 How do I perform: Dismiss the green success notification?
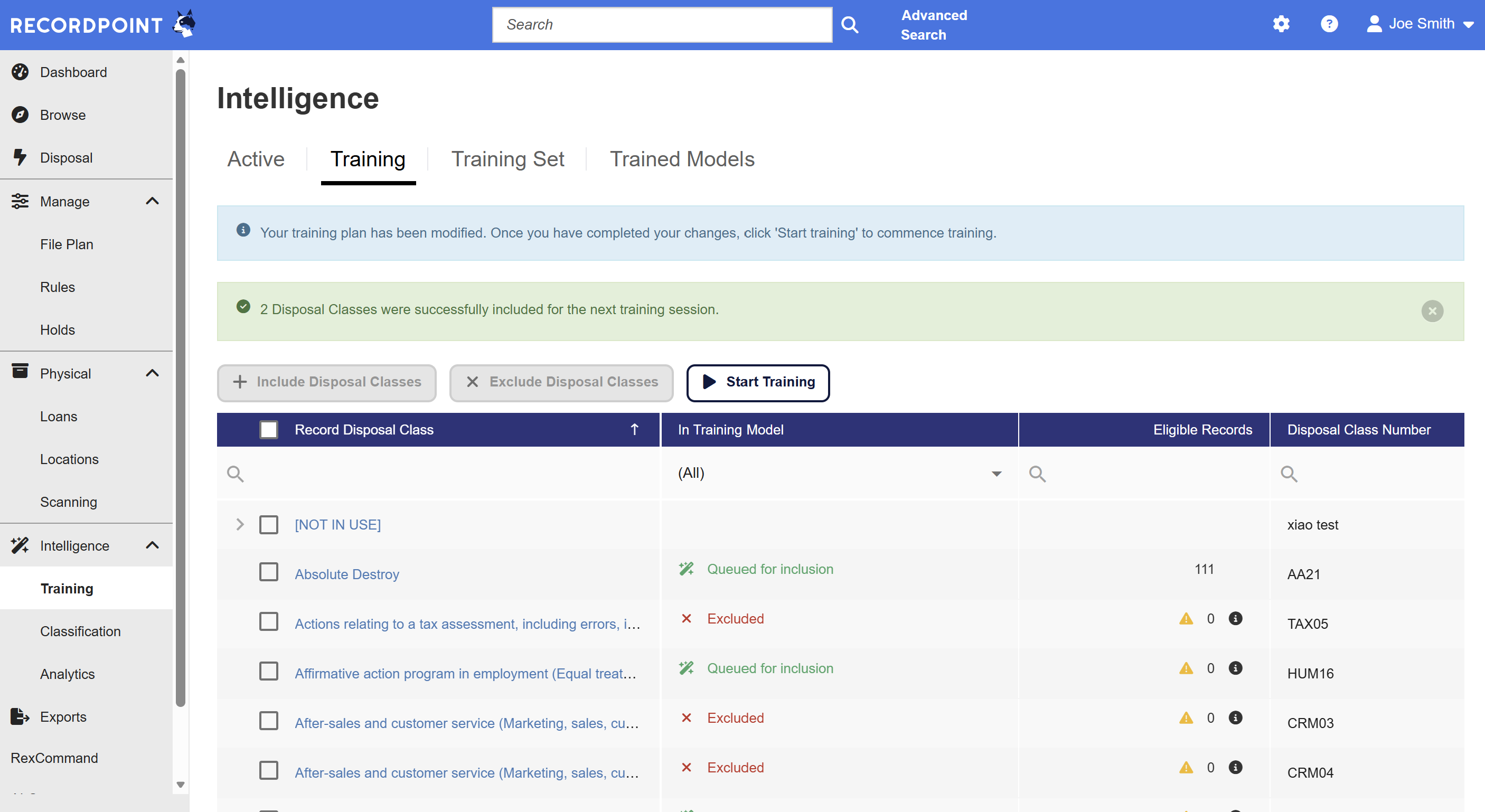point(1432,311)
